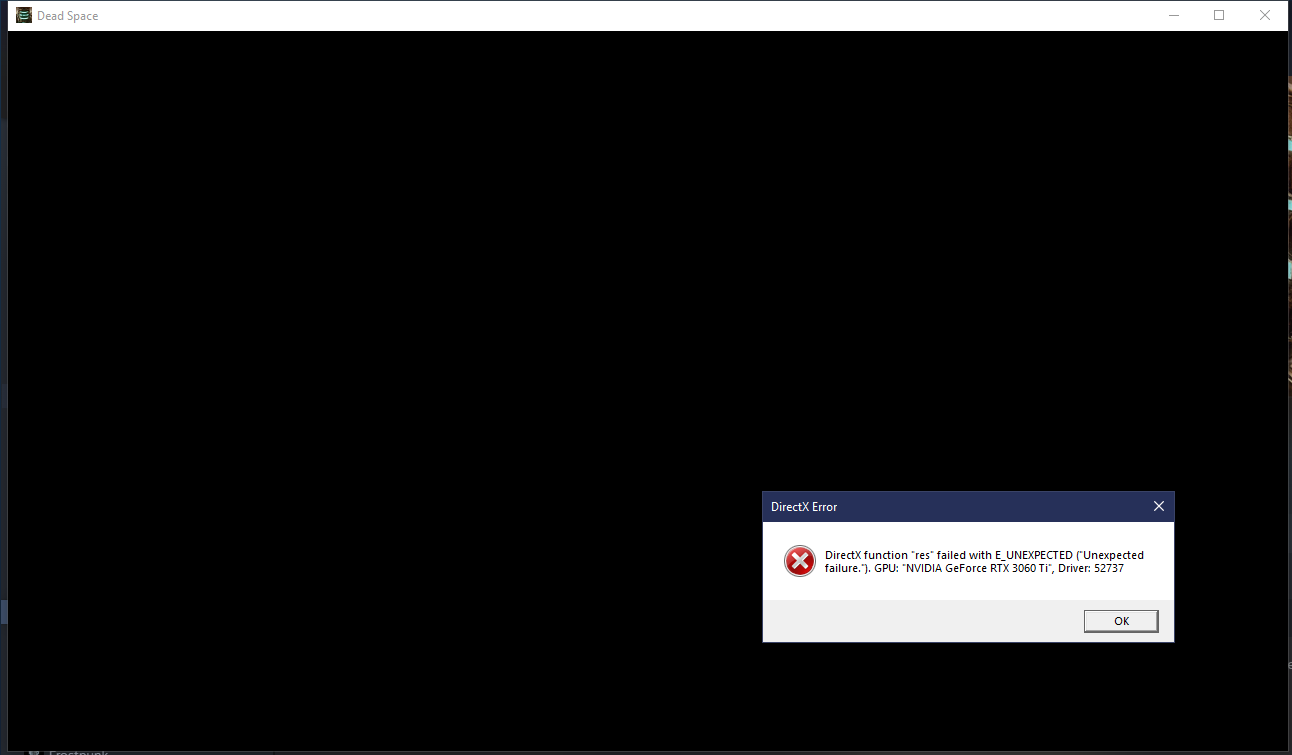
Task: Close the Dead Space game window
Action: tap(1265, 15)
